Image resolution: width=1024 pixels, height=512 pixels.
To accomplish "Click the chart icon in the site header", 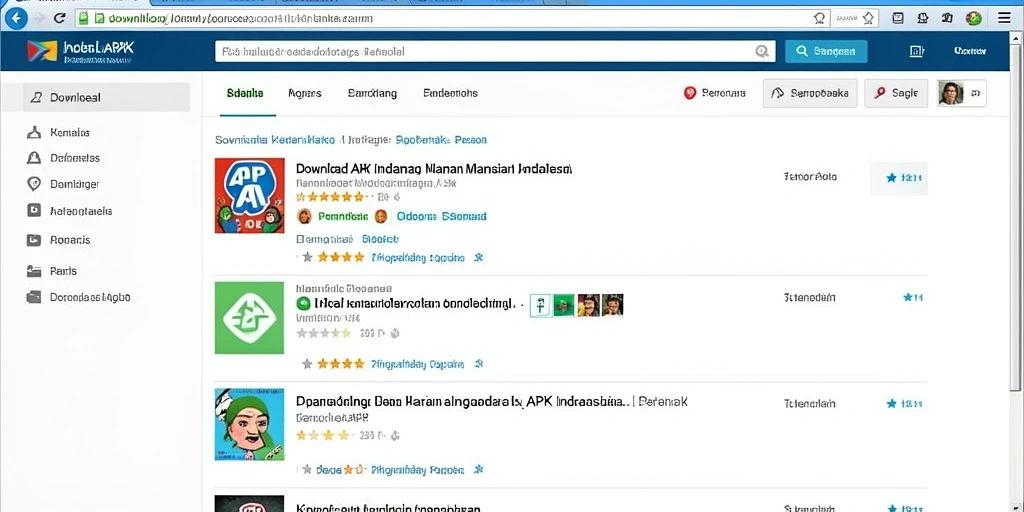I will 917,51.
